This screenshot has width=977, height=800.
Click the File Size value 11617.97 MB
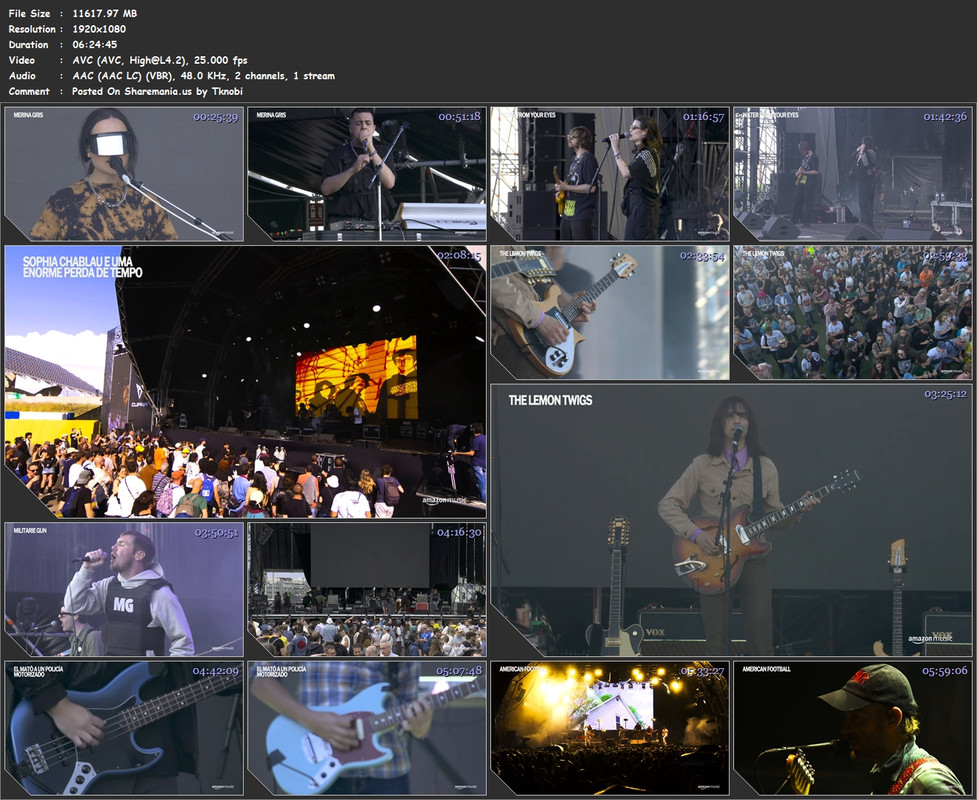[105, 13]
